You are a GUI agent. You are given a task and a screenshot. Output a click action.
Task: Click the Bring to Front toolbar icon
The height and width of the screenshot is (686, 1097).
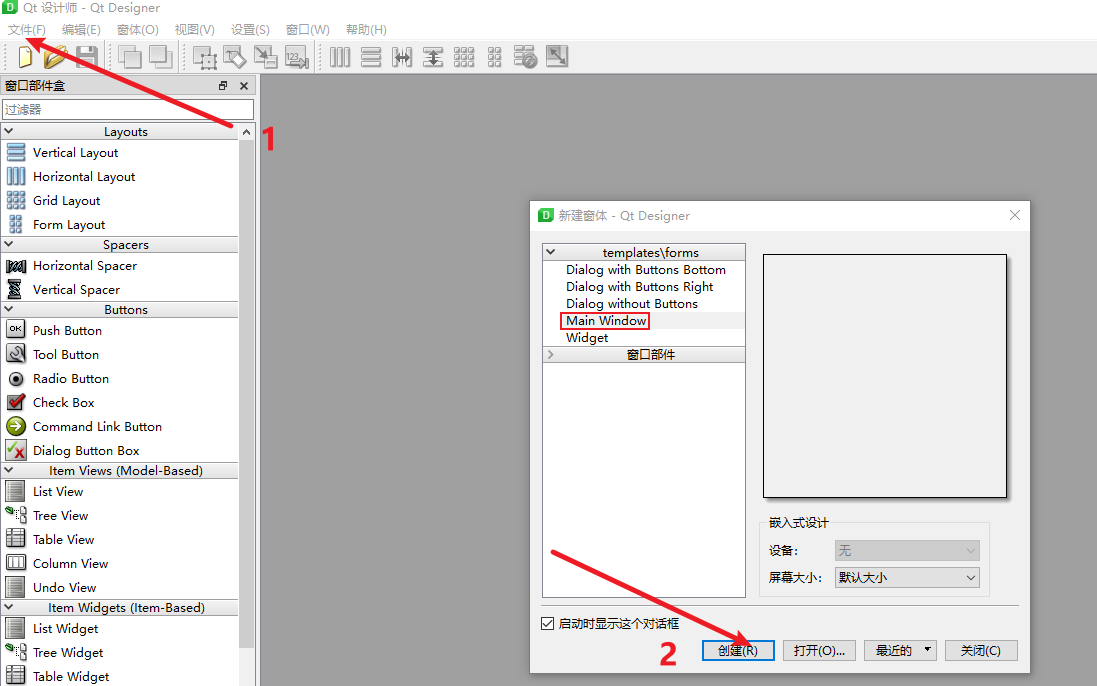pyautogui.click(x=160, y=57)
